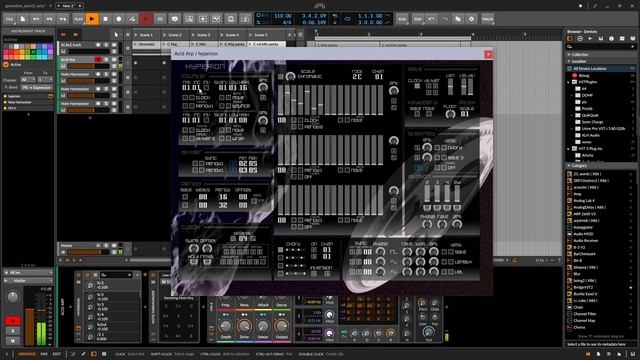Solo the SCALE track
This screenshot has width=640, height=360.
[x=106, y=44]
